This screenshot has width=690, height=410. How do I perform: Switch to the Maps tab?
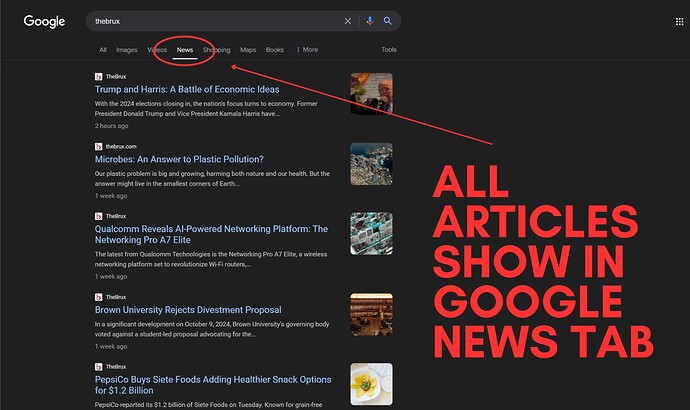pyautogui.click(x=248, y=50)
